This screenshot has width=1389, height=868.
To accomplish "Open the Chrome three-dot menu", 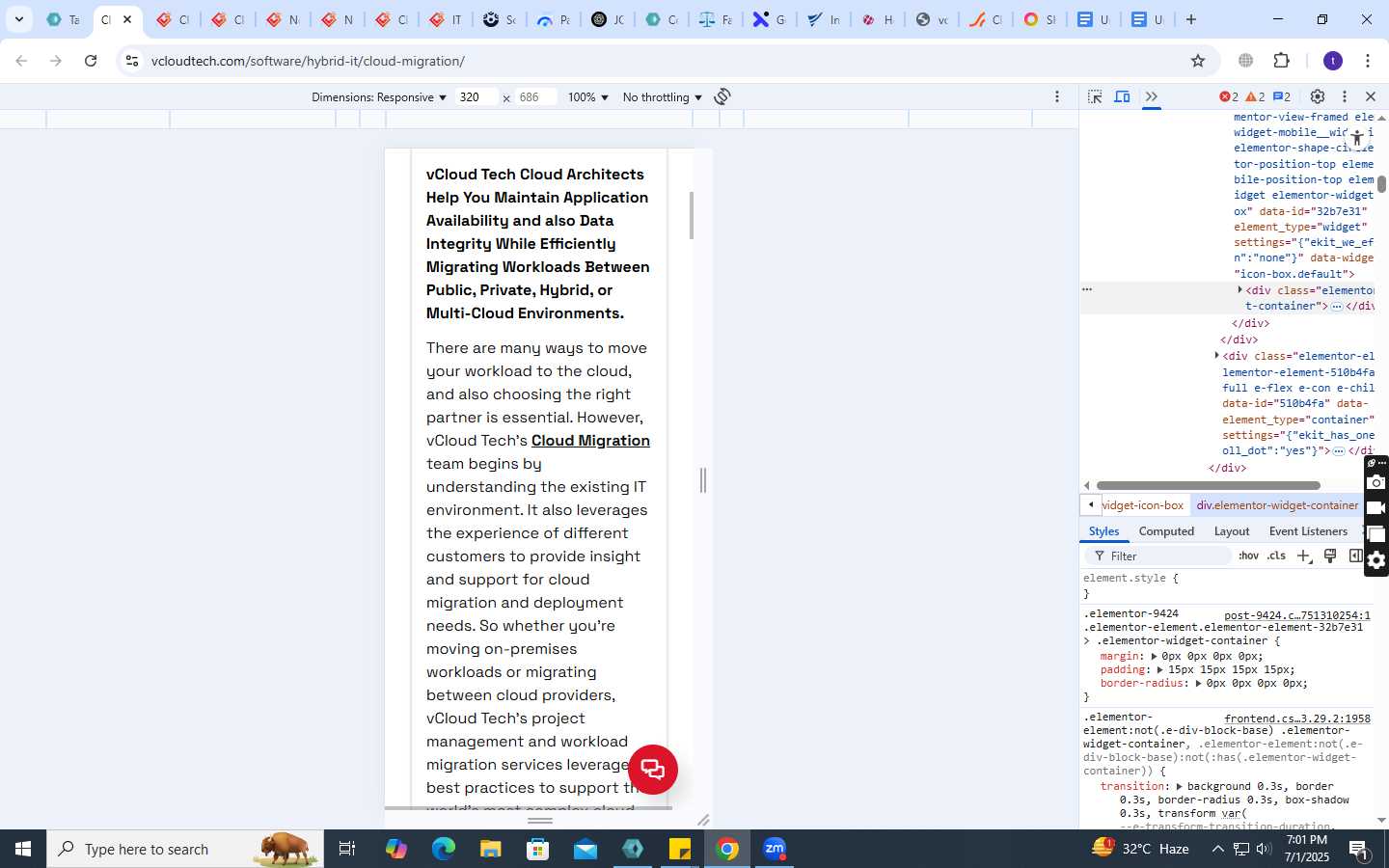I will click(1368, 61).
